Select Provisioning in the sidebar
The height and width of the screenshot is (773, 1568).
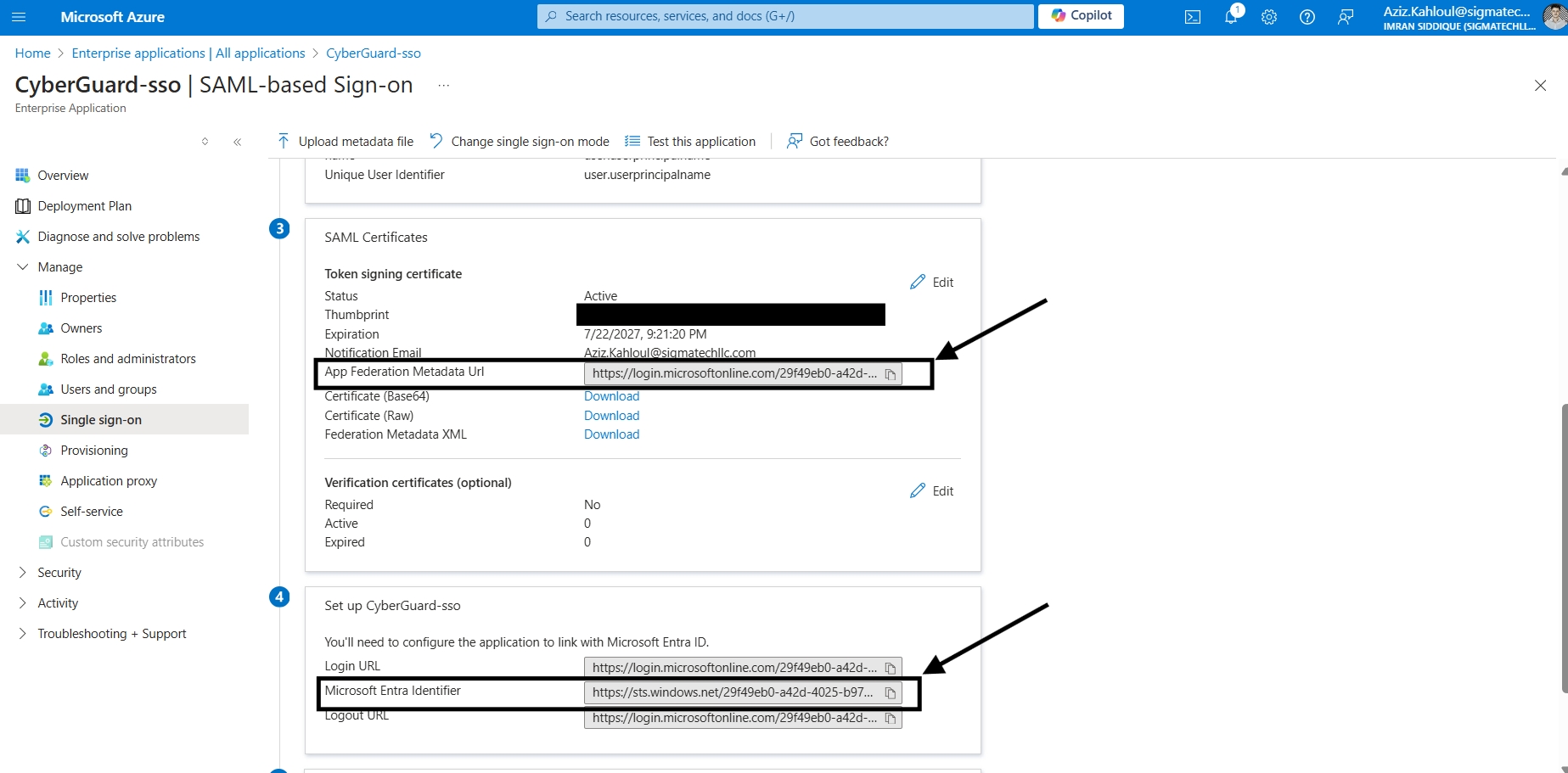click(x=93, y=451)
